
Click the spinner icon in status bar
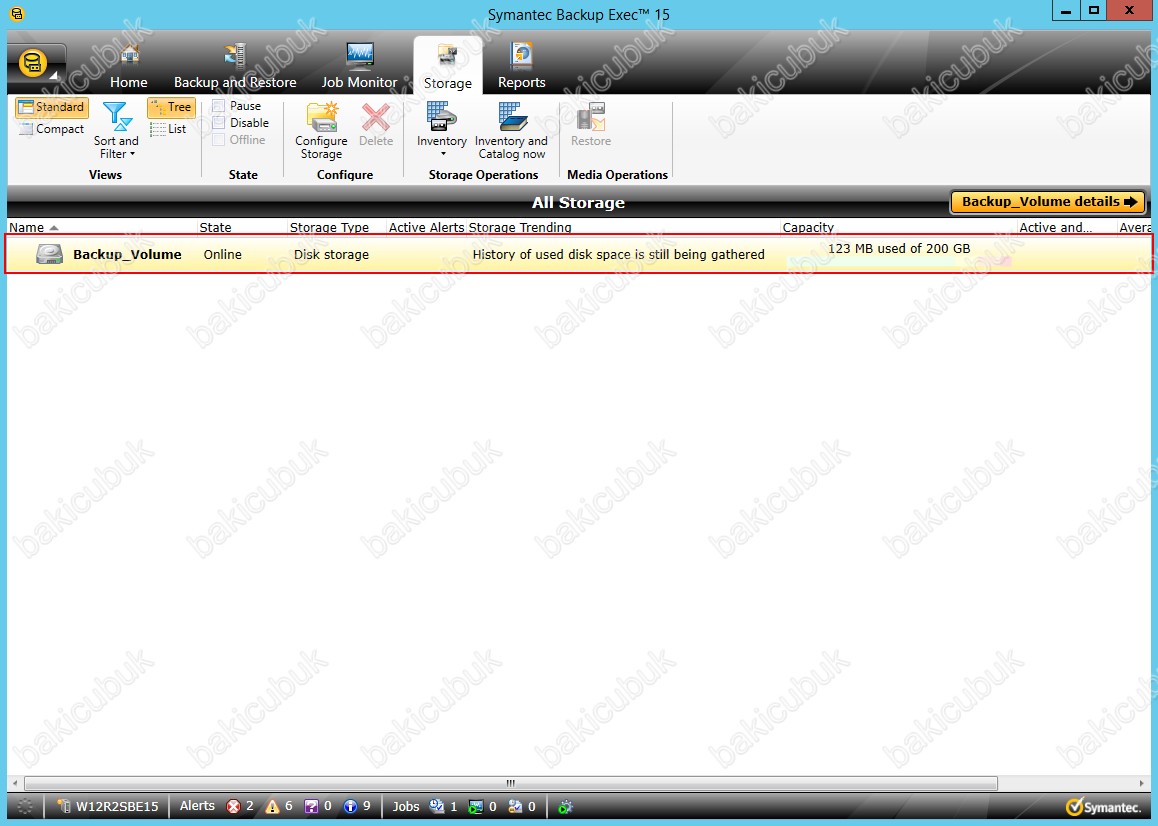25,807
